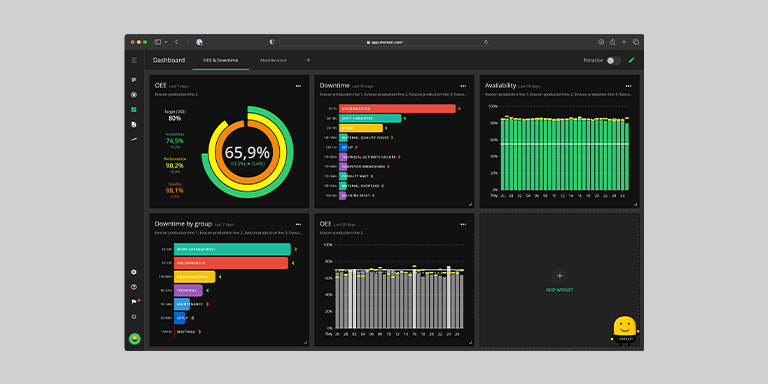Click the Target (OEE) 80% value

coord(174,118)
